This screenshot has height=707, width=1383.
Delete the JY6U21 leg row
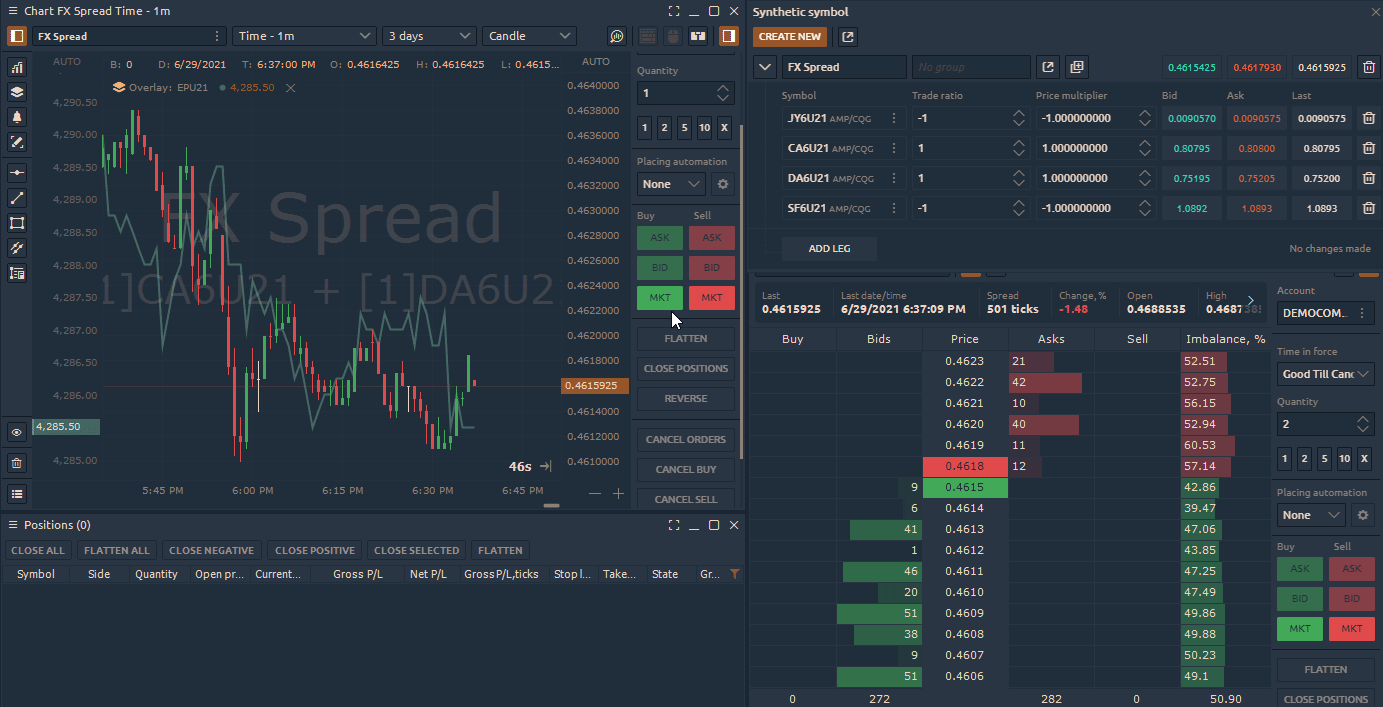click(x=1368, y=118)
